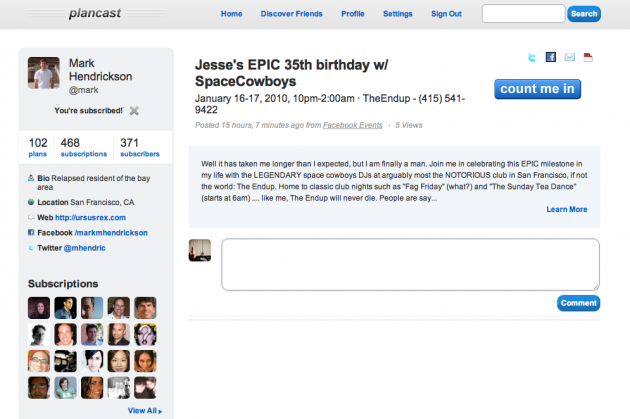Open the Home menu item
The width and height of the screenshot is (630, 419).
point(231,14)
